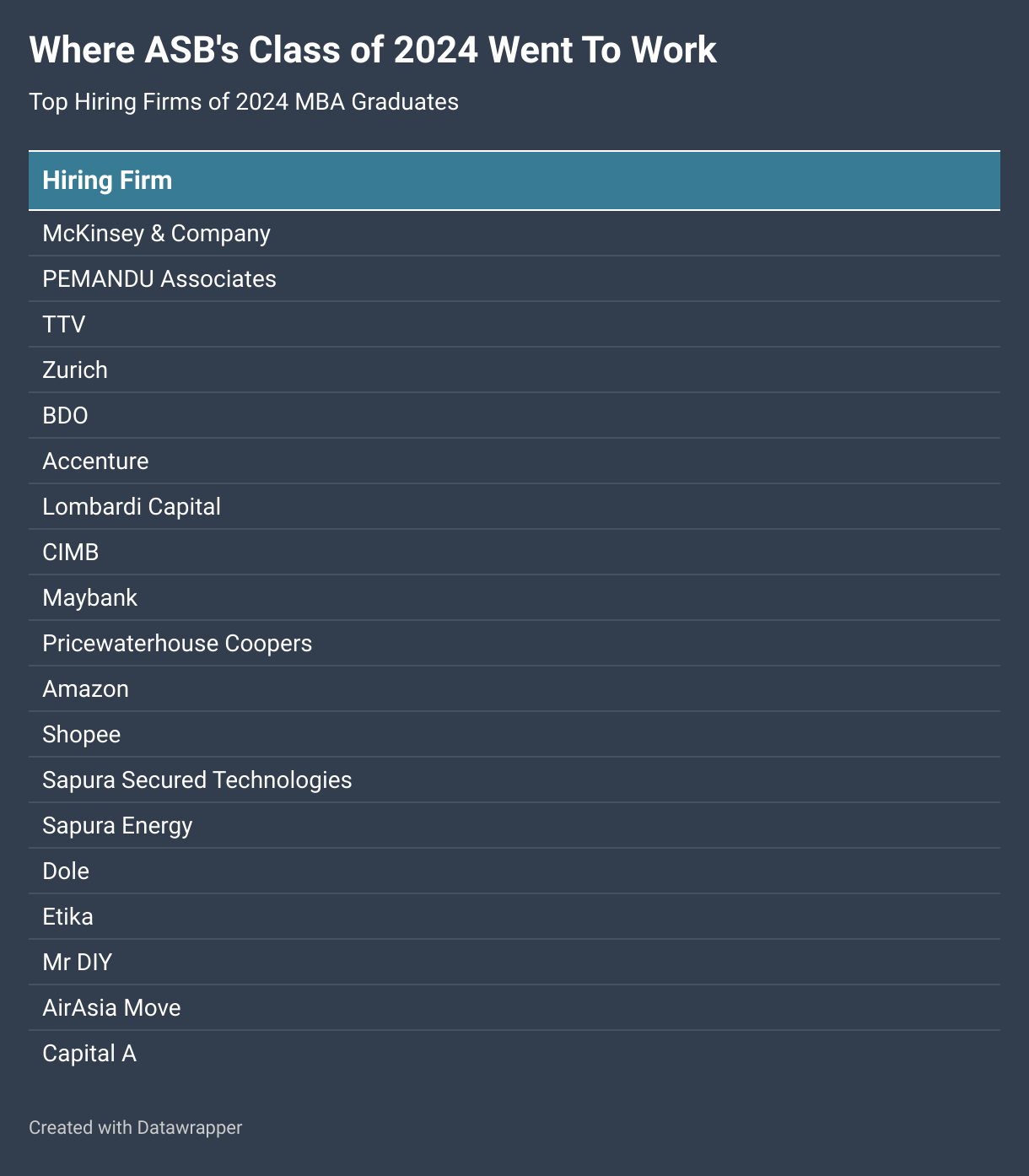Select the Dole entry

click(x=66, y=871)
